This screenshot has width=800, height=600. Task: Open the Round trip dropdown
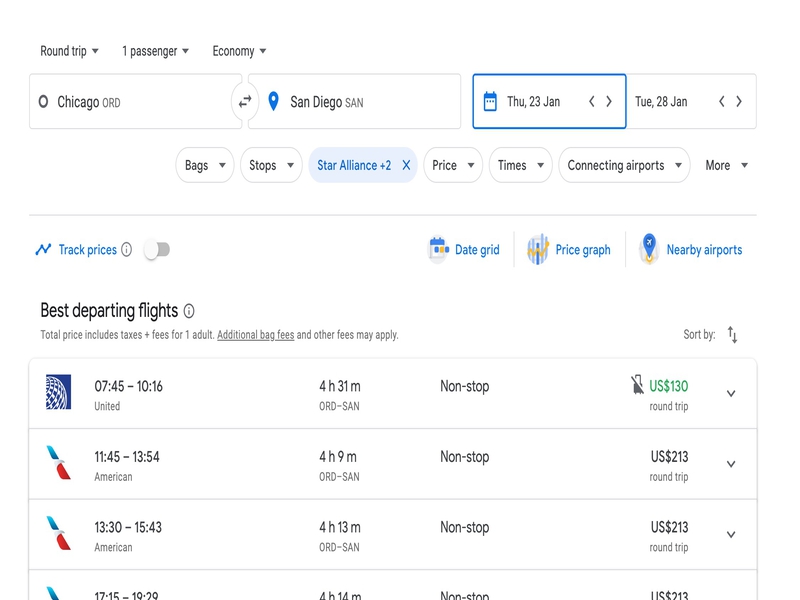[69, 51]
